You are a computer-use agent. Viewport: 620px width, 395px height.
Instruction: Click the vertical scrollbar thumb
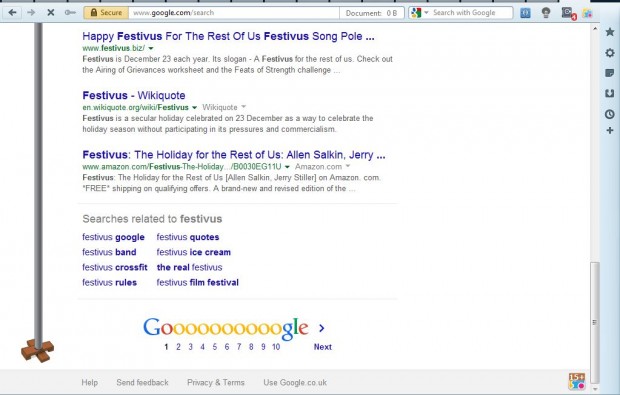595,322
